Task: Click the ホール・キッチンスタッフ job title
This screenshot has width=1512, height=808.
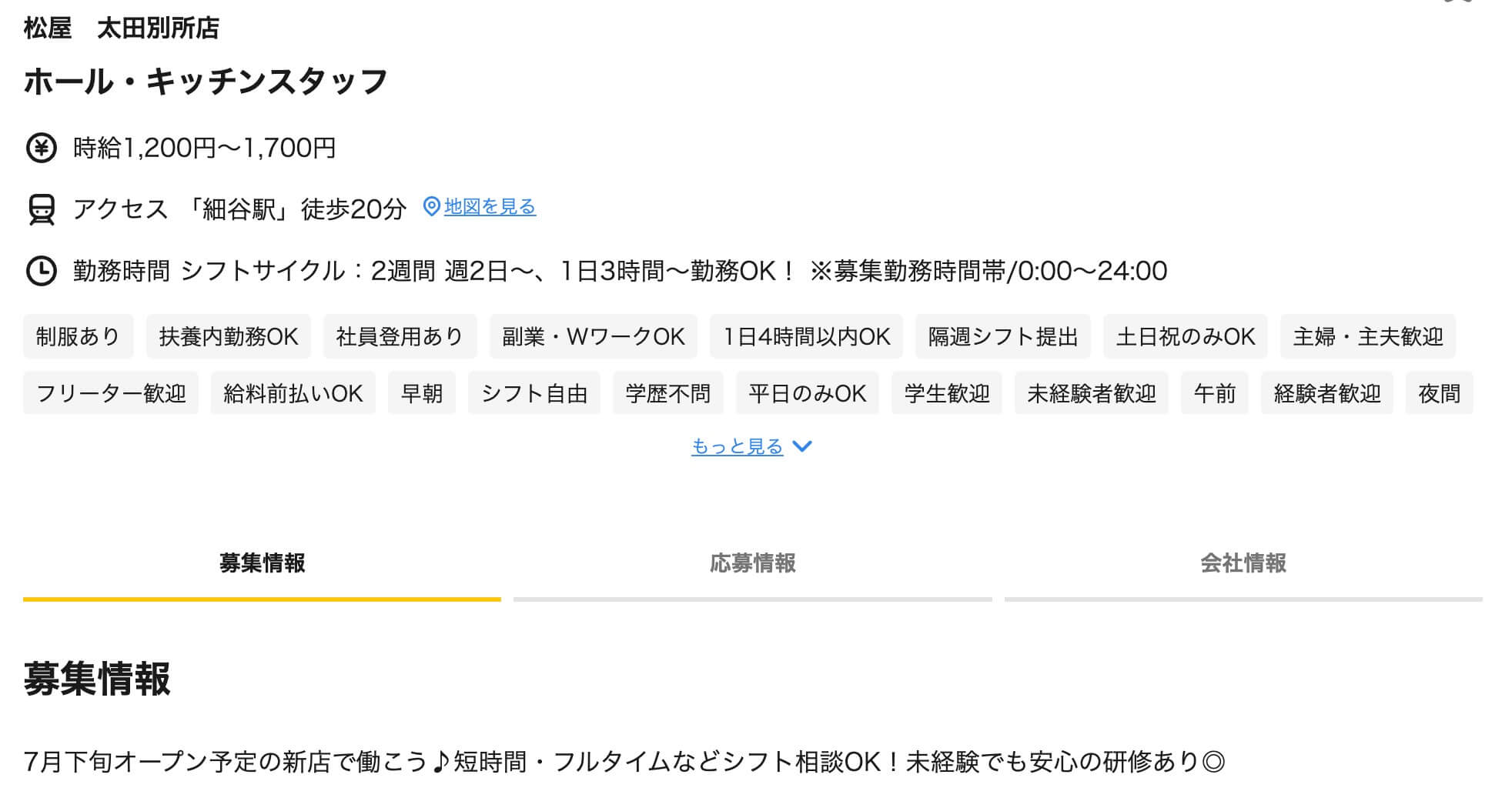Action: (206, 82)
